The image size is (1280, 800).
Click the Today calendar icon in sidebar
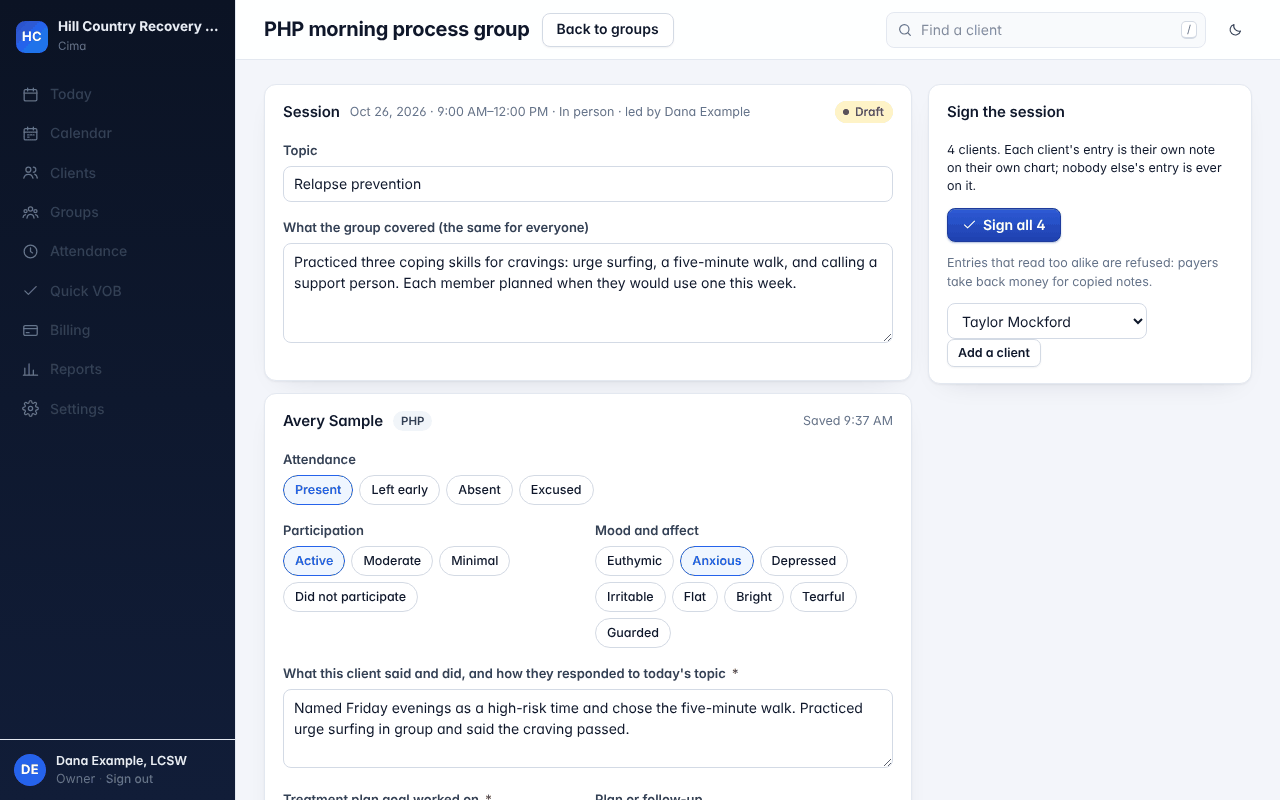tap(31, 94)
